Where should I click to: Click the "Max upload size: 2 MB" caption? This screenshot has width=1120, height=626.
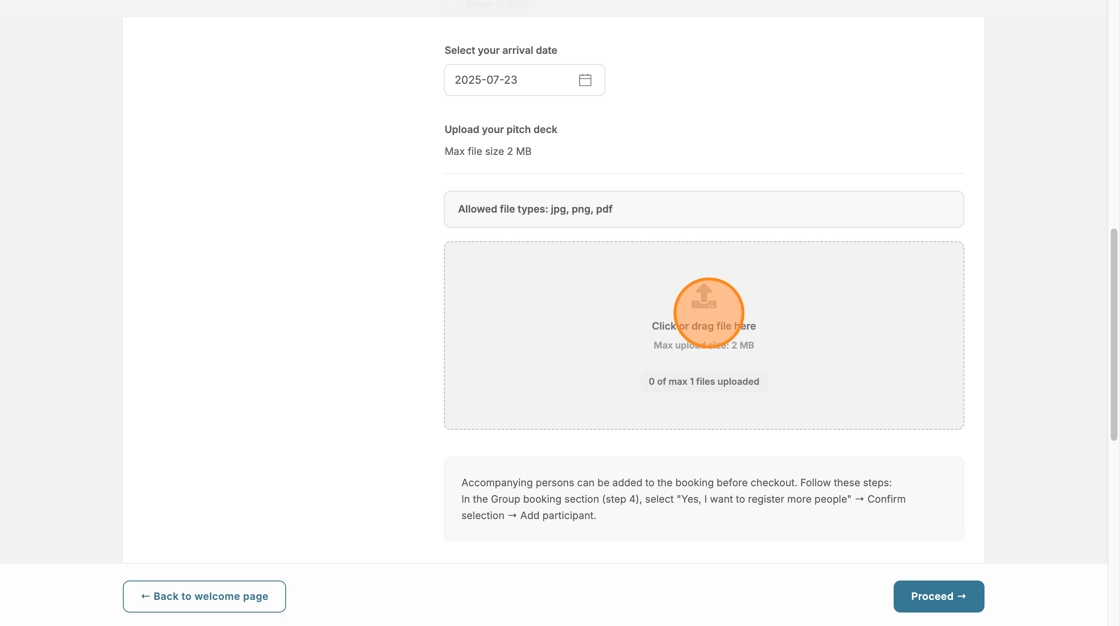pos(703,345)
